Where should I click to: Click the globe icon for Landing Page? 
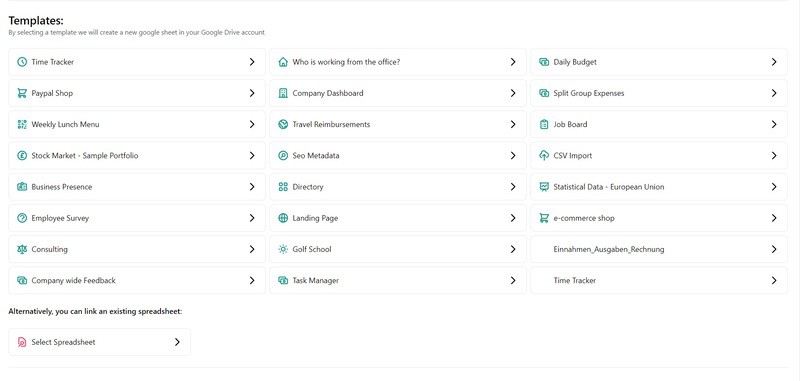[283, 218]
